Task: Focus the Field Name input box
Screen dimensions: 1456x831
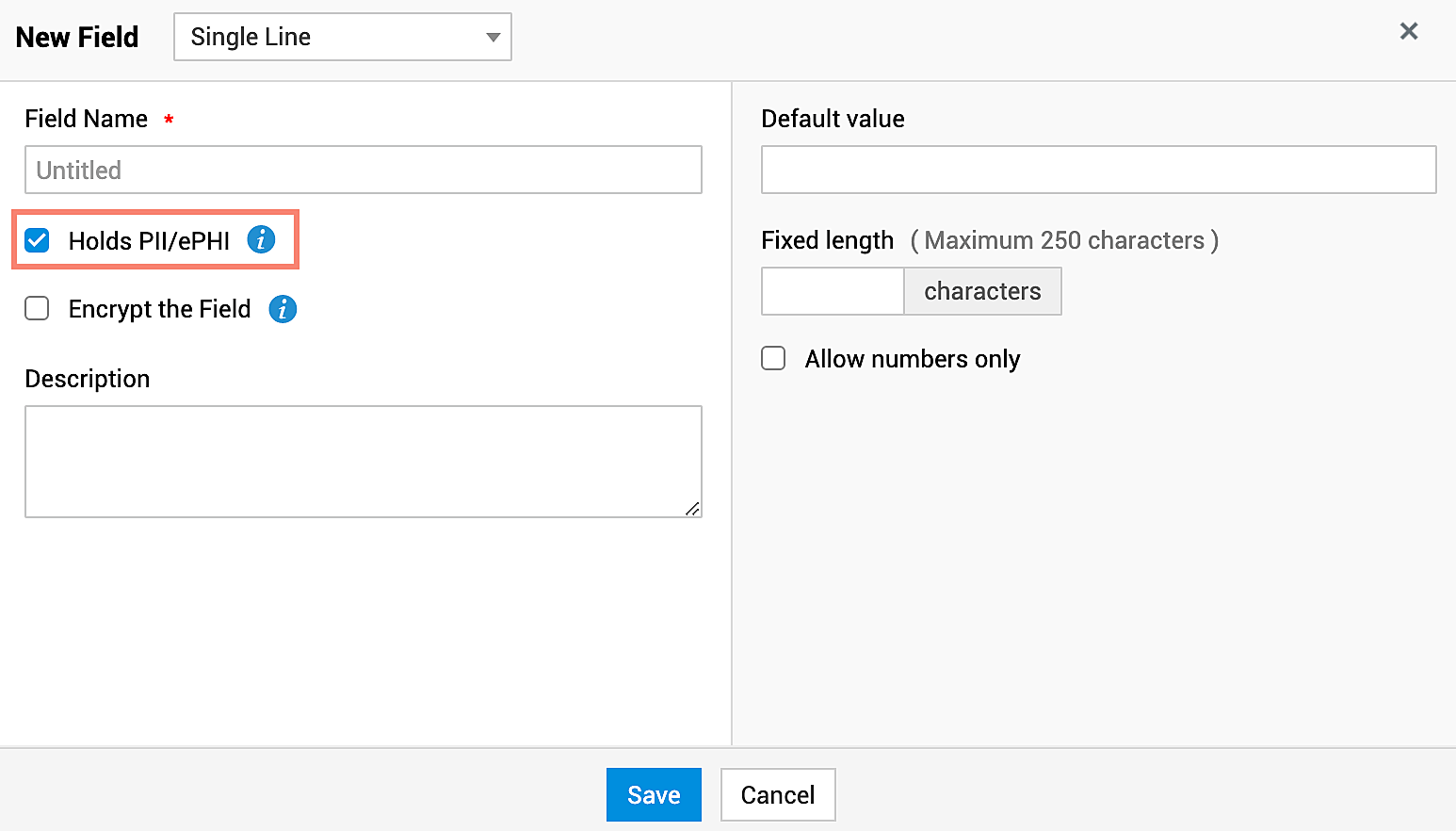Action: [x=364, y=170]
